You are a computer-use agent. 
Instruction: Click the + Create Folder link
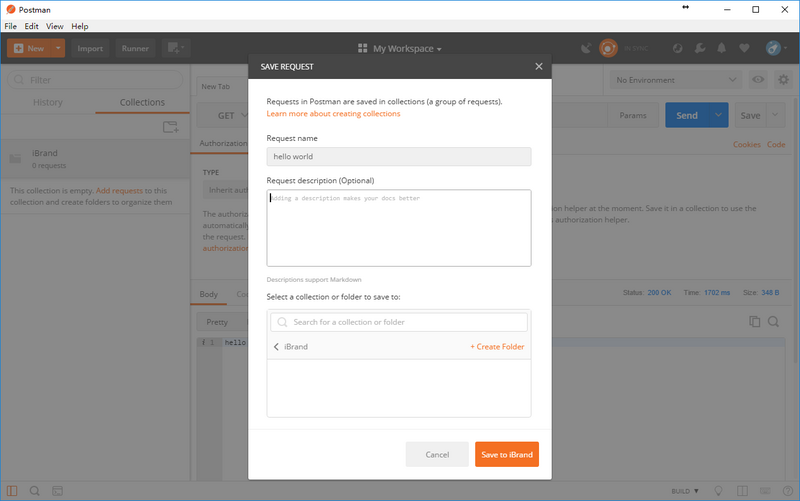[497, 347]
